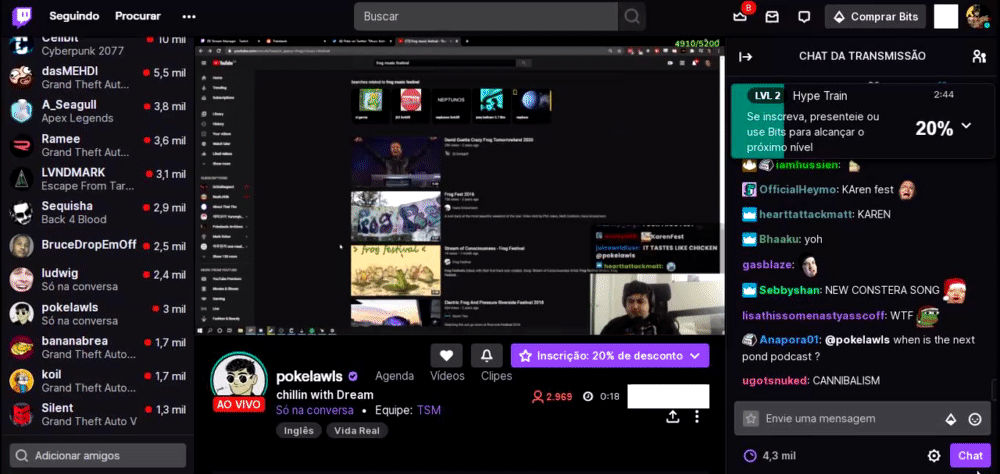Open dasMEHDI avatar in sidebar
1000x474 pixels.
(x=21, y=77)
